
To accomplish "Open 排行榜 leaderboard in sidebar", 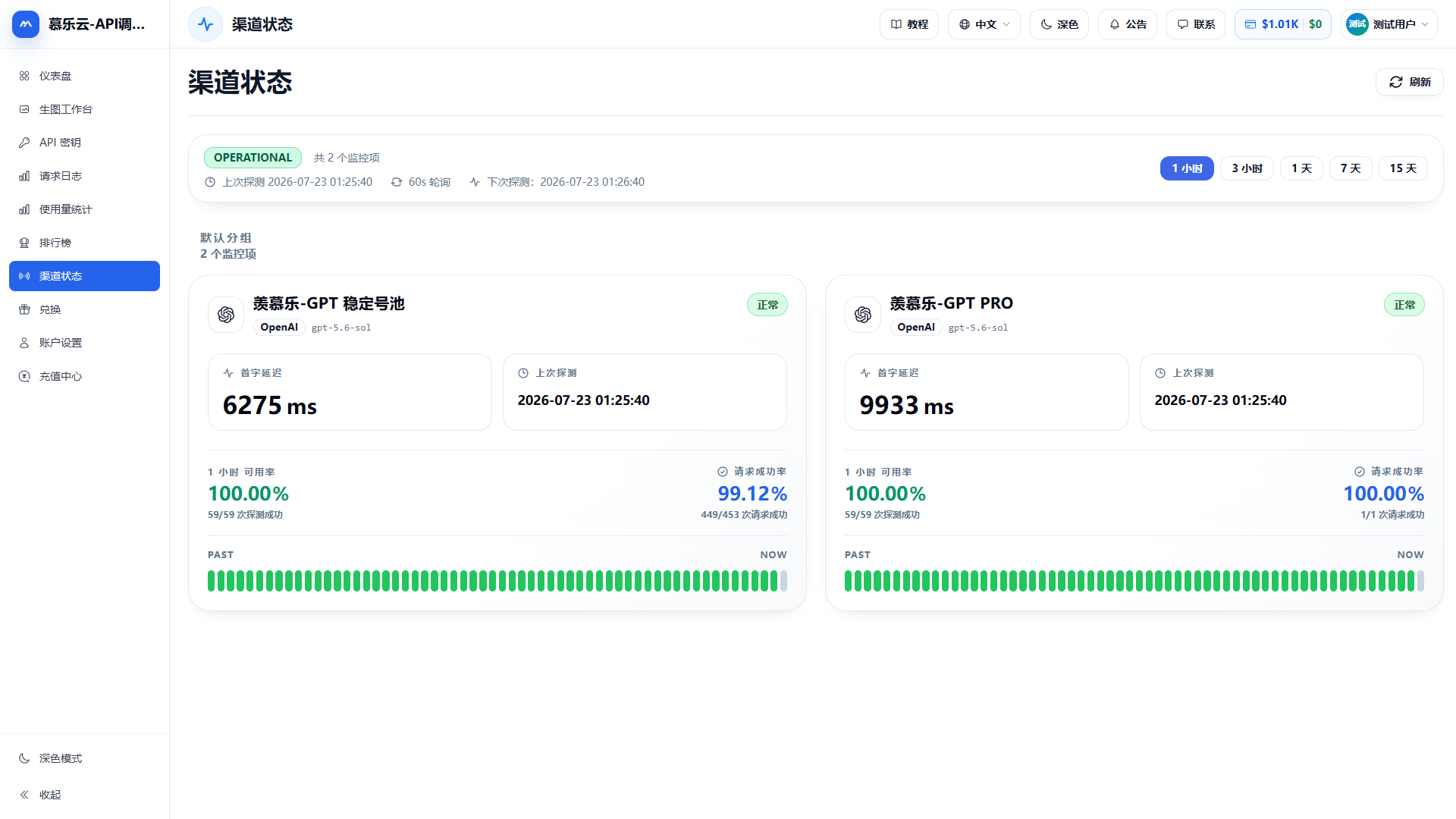I will pyautogui.click(x=84, y=243).
